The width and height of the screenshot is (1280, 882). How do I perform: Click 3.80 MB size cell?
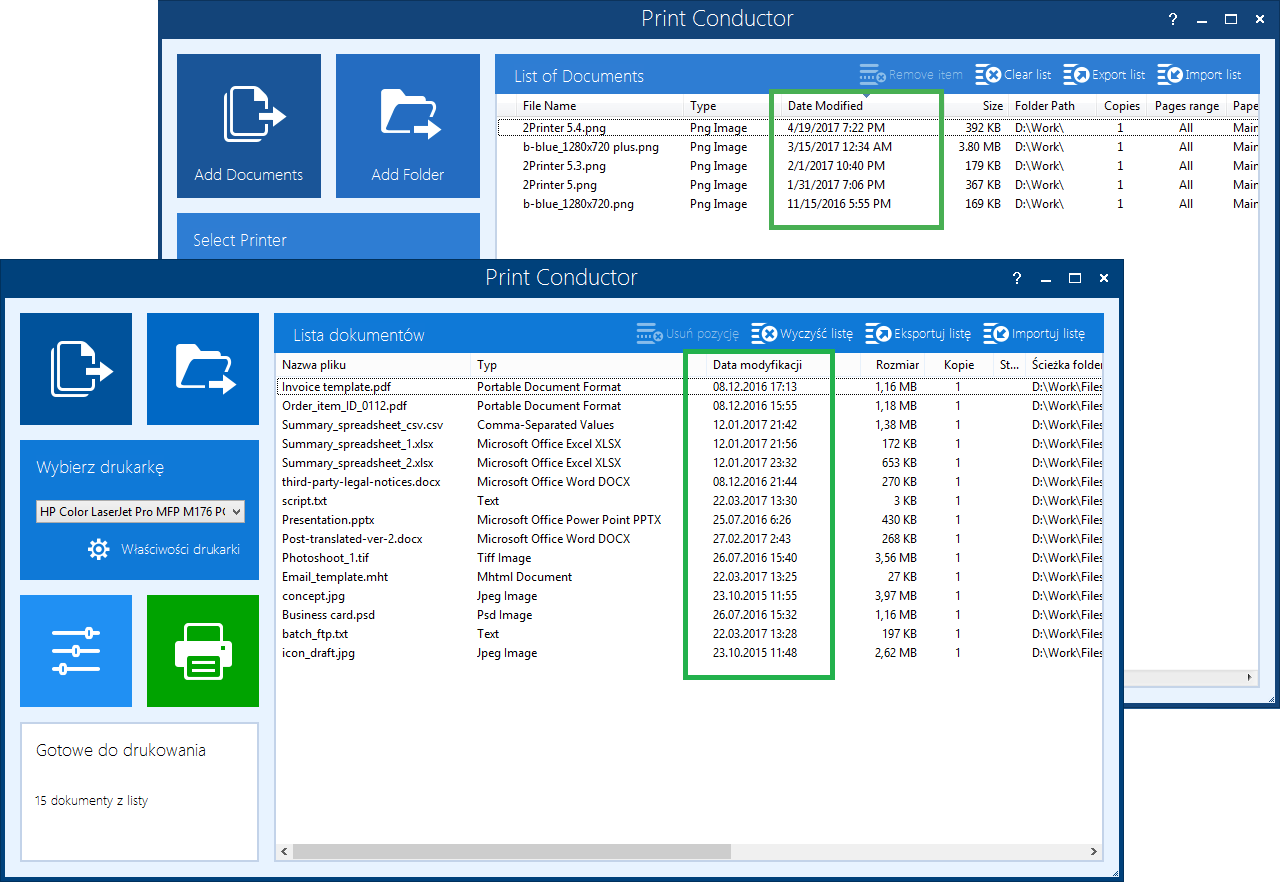981,147
